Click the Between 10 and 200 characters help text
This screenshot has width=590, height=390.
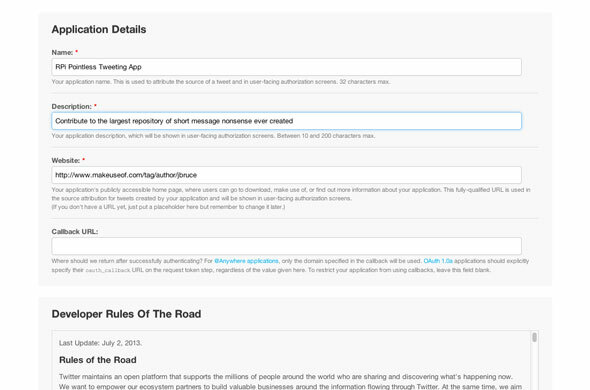(x=326, y=136)
